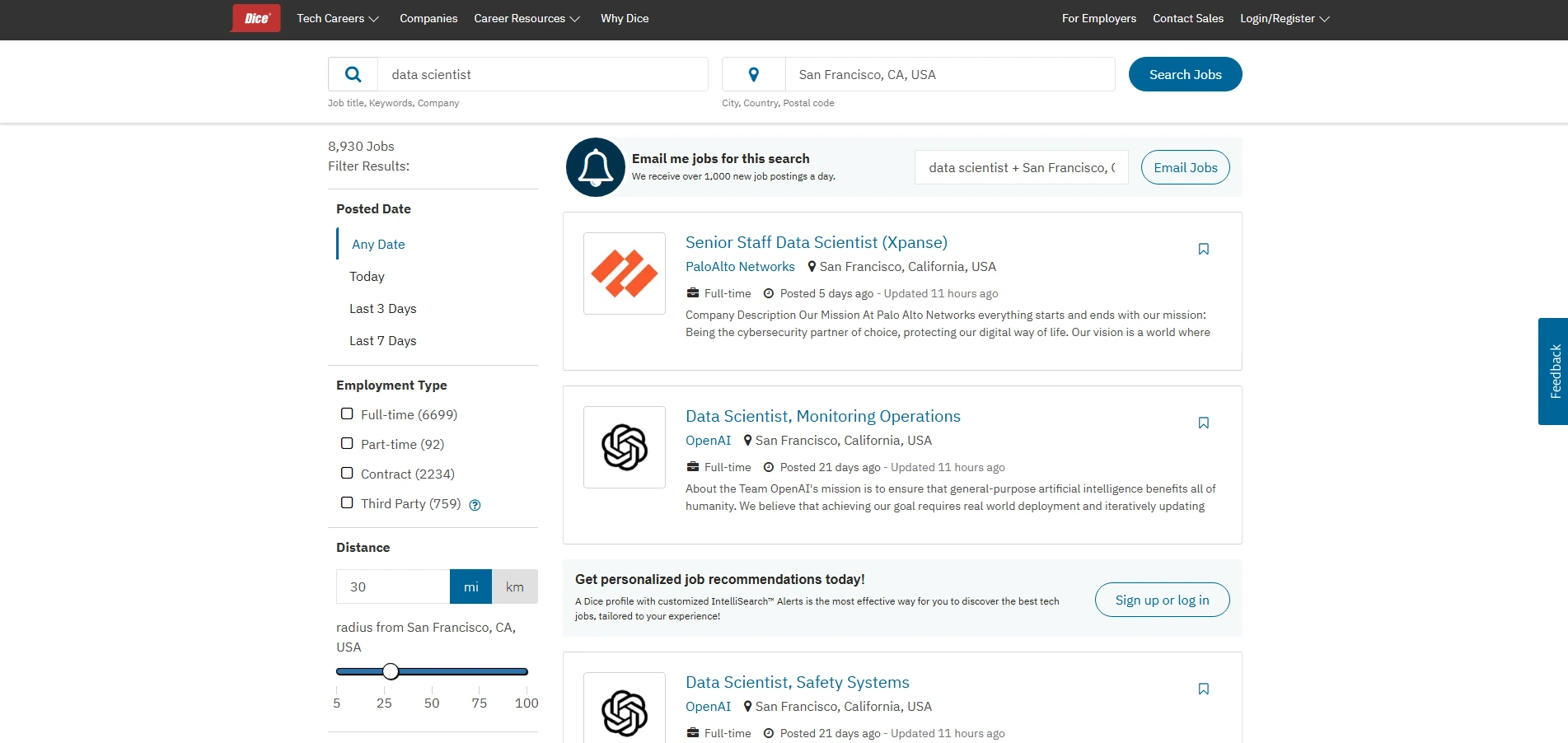Click the email alert search name field
This screenshot has width=1568, height=743.
point(1021,167)
